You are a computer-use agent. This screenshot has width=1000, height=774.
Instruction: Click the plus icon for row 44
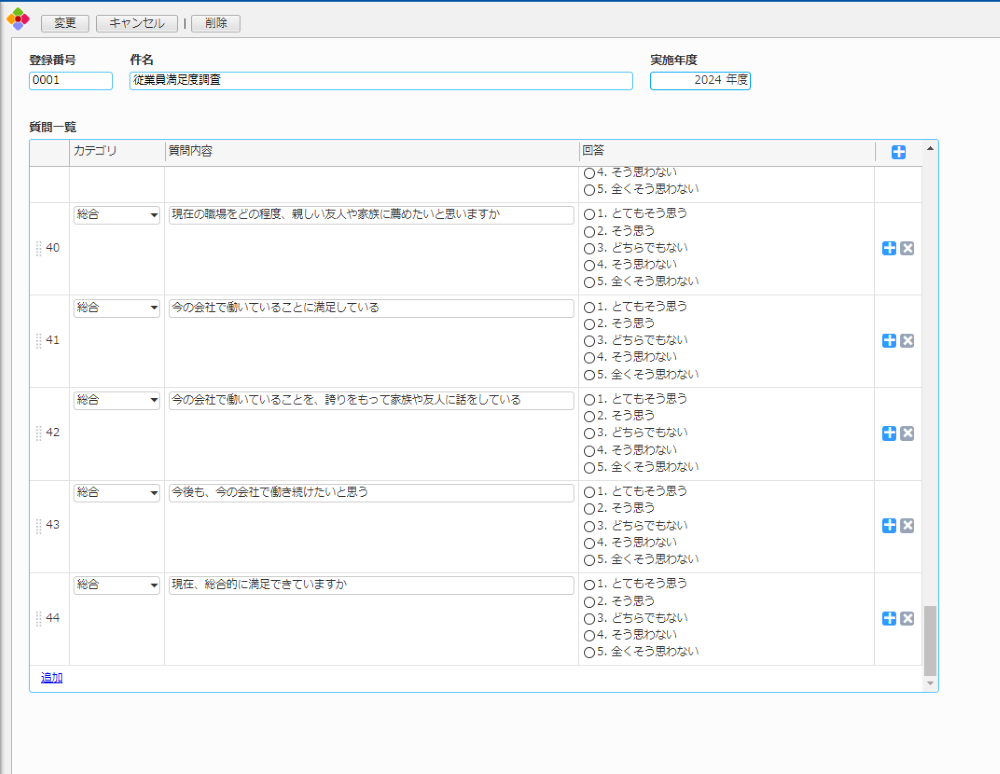pos(889,619)
